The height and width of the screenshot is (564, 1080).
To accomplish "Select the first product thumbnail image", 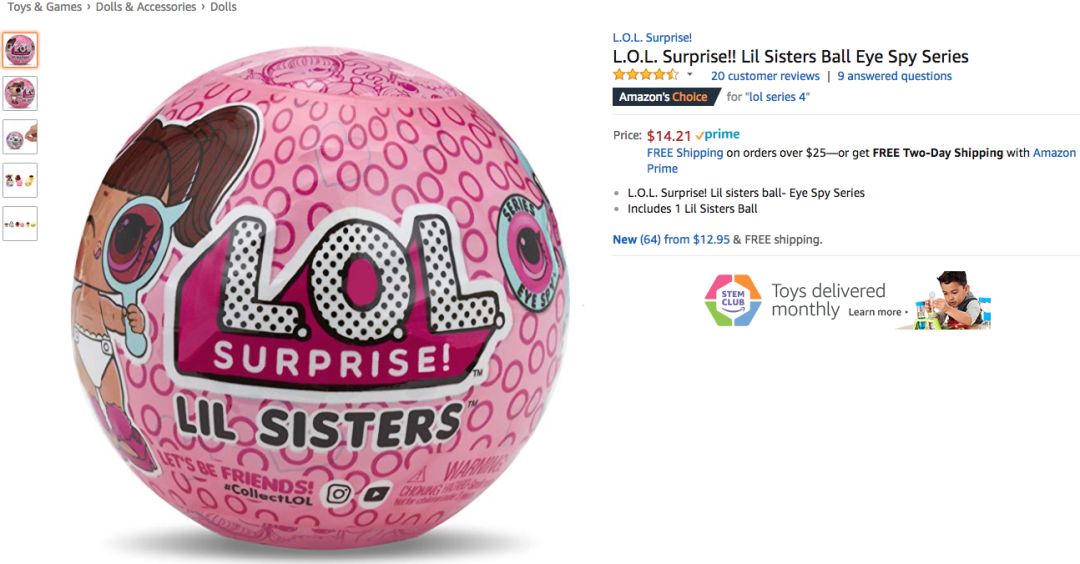I will click(x=20, y=50).
